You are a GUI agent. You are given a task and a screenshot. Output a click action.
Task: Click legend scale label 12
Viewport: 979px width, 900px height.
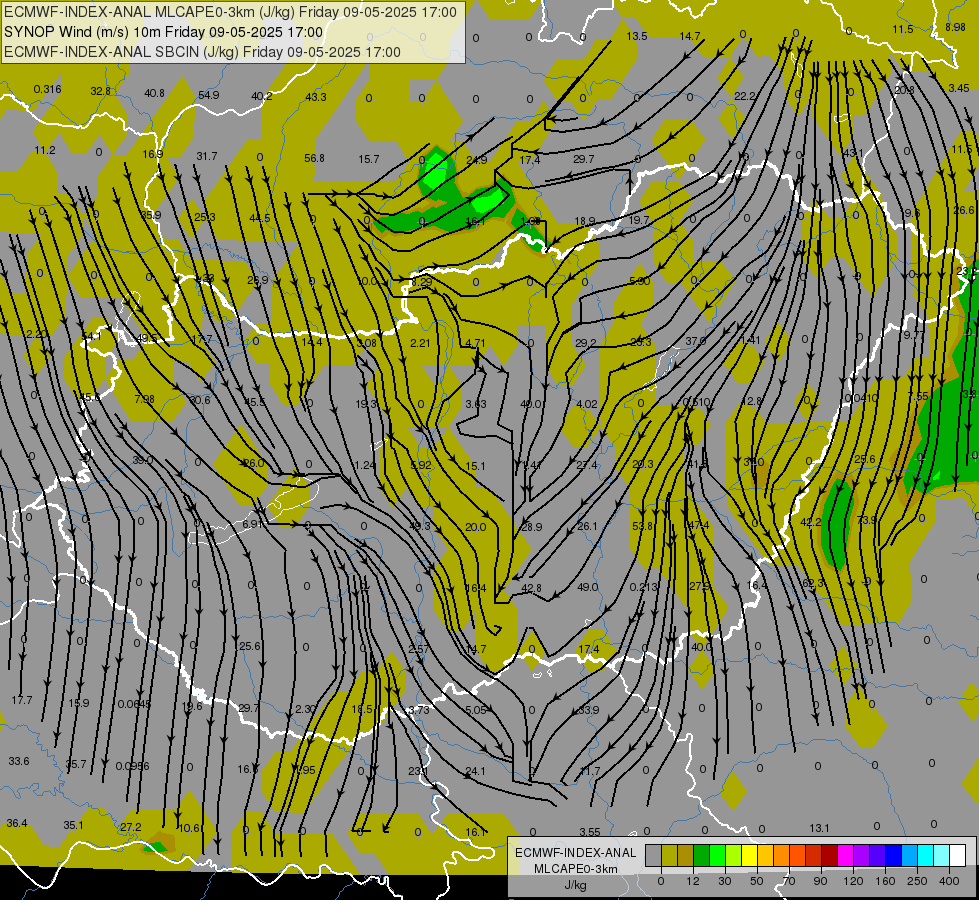(693, 881)
